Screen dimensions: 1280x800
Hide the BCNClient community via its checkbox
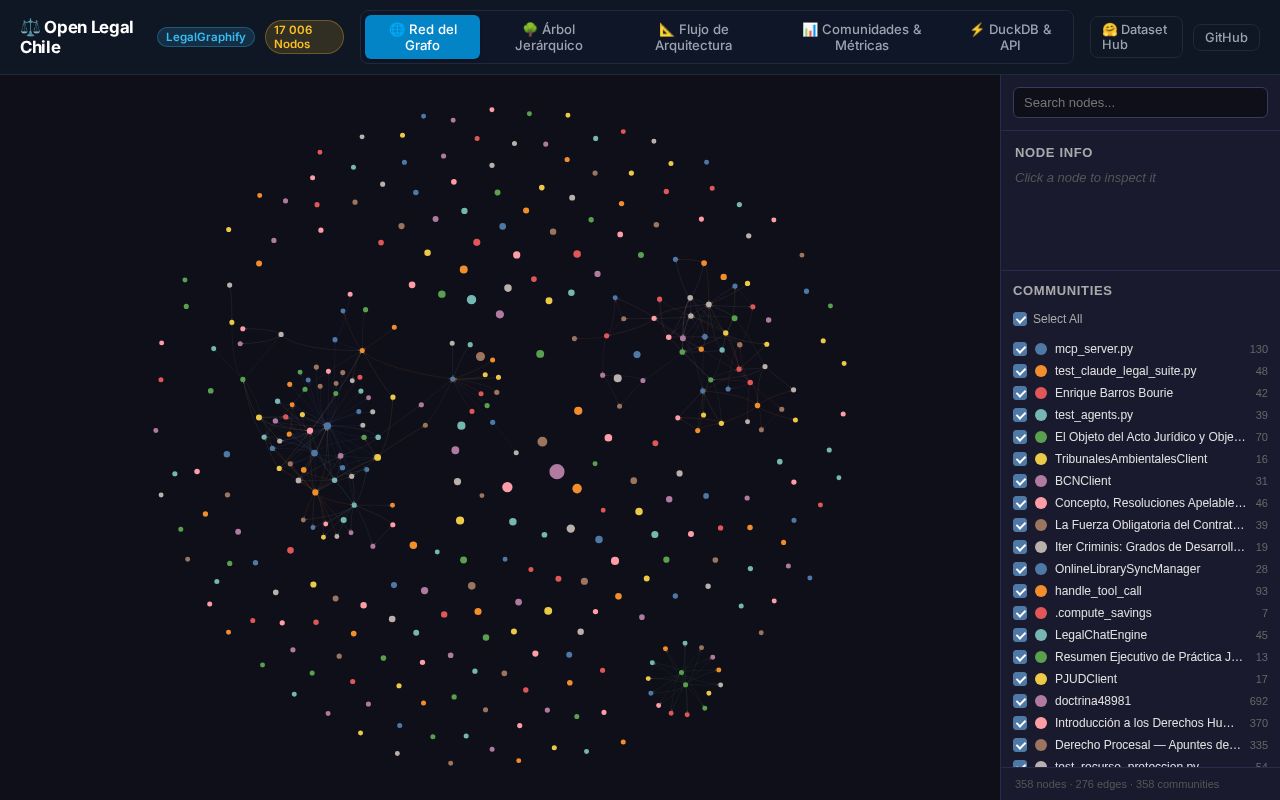pos(1020,481)
